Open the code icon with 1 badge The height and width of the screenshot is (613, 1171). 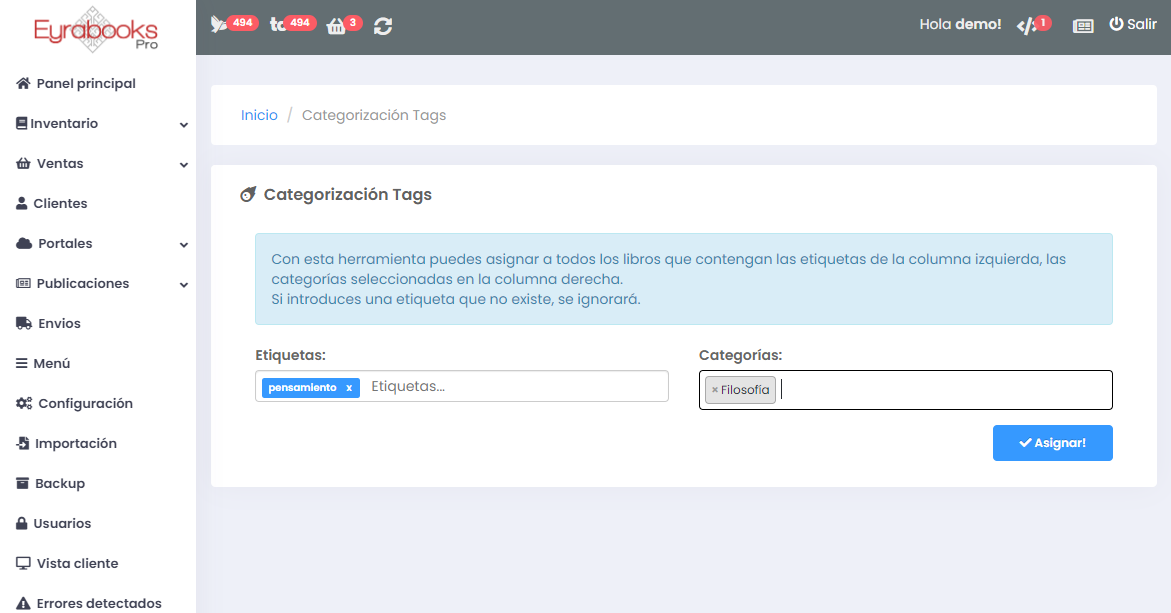tap(1026, 25)
